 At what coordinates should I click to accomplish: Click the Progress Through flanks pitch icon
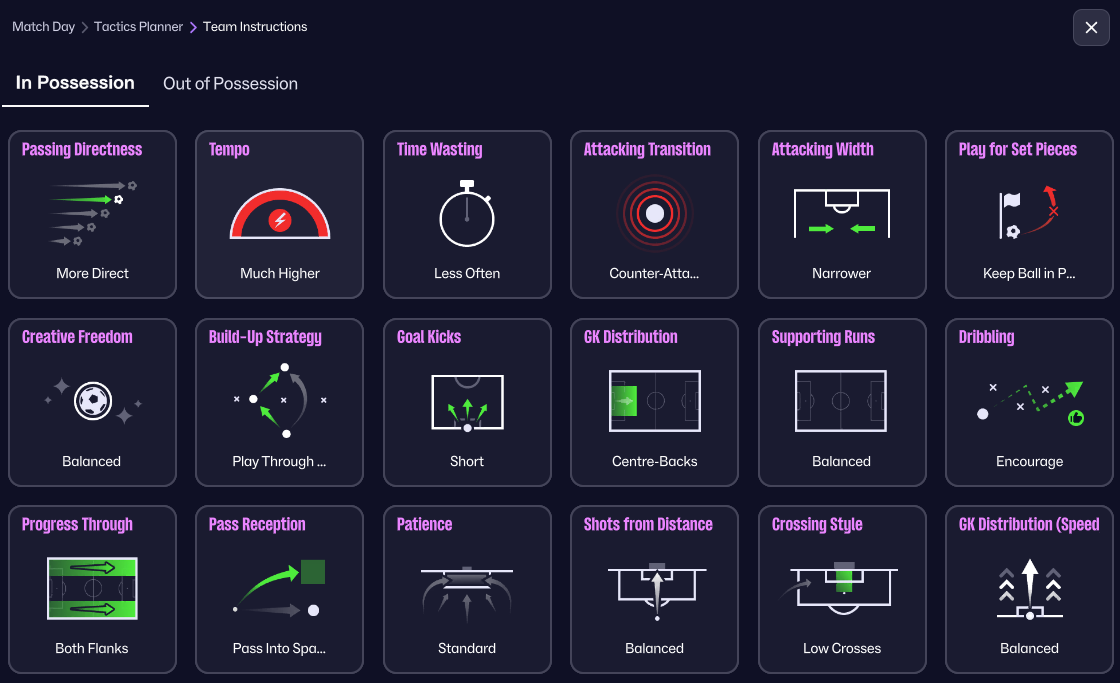[x=92, y=588]
